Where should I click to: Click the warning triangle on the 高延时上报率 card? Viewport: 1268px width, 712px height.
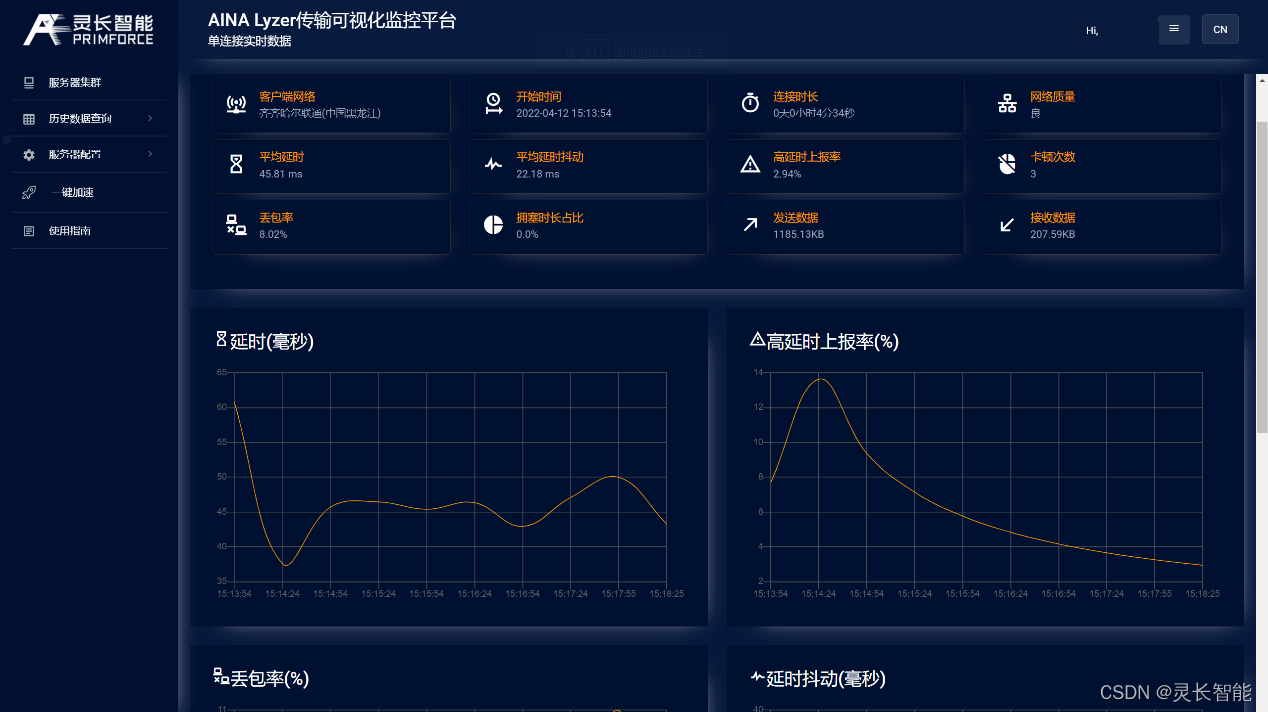750,164
